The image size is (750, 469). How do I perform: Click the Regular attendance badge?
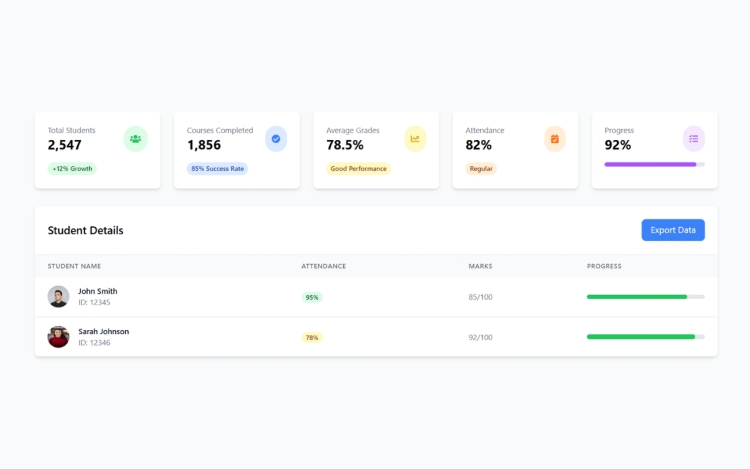(481, 169)
